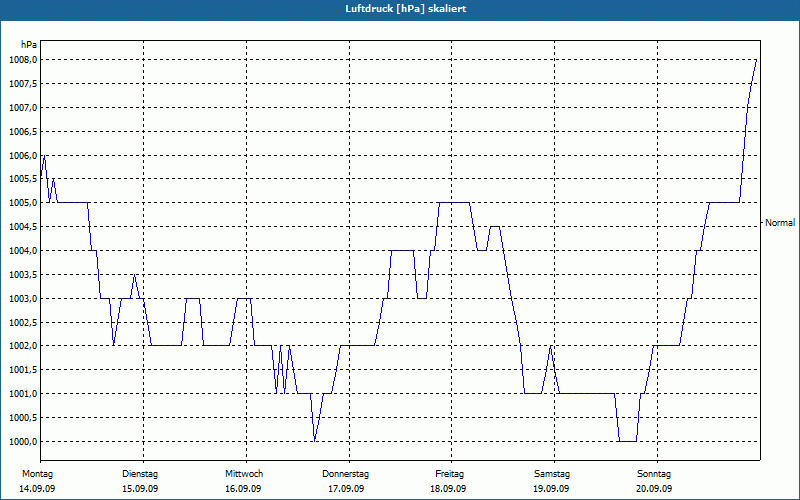
Task: Click the 1003,0 axis value
Action: (x=23, y=298)
